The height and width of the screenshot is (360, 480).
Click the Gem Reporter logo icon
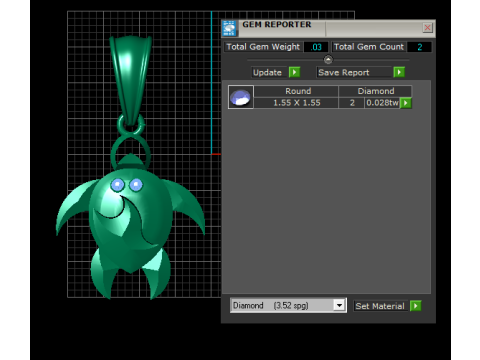point(229,28)
